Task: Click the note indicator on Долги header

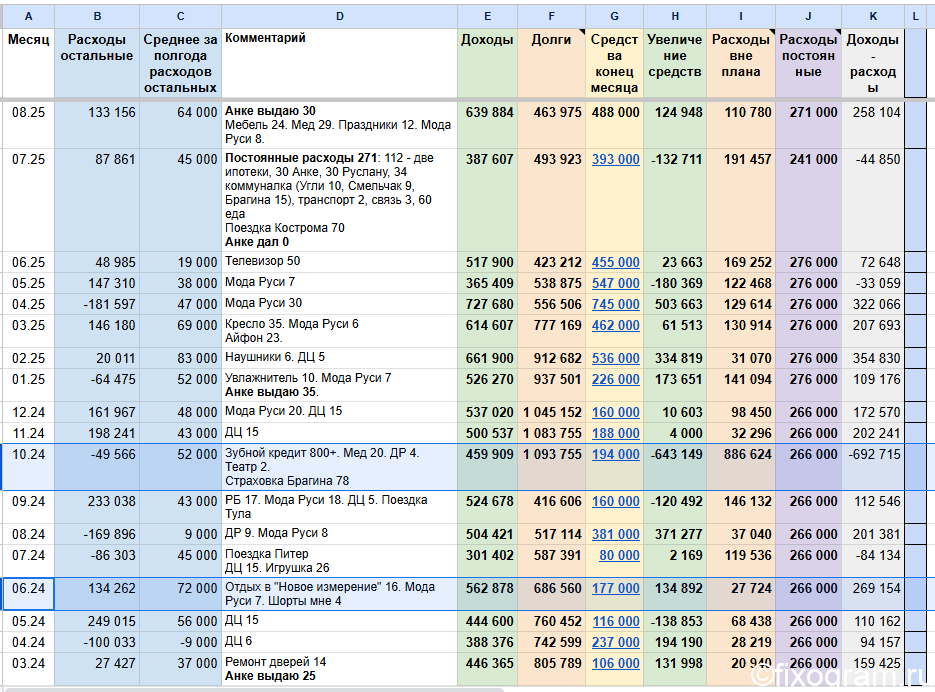Action: 582,32
